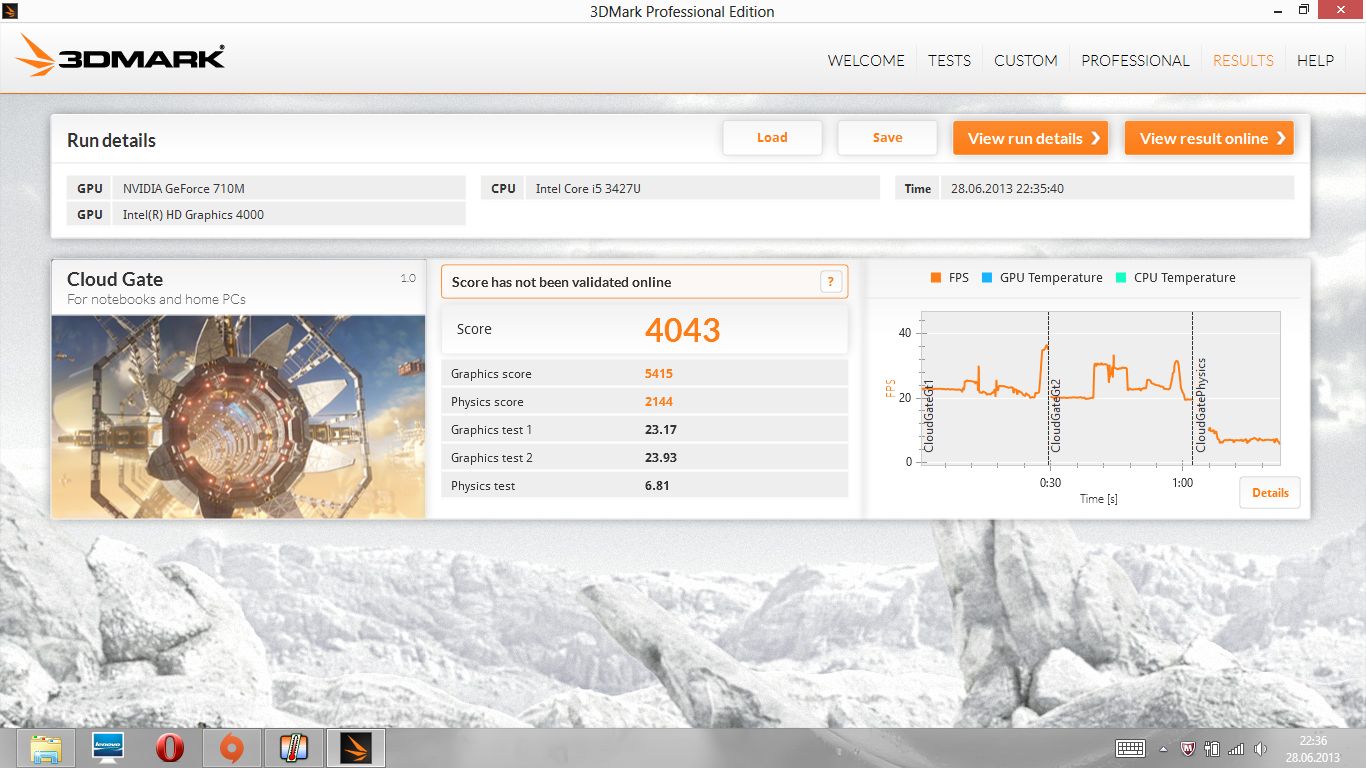Toggle GPU Temperature legend item
Screen dimensions: 1366x768
pos(1042,278)
